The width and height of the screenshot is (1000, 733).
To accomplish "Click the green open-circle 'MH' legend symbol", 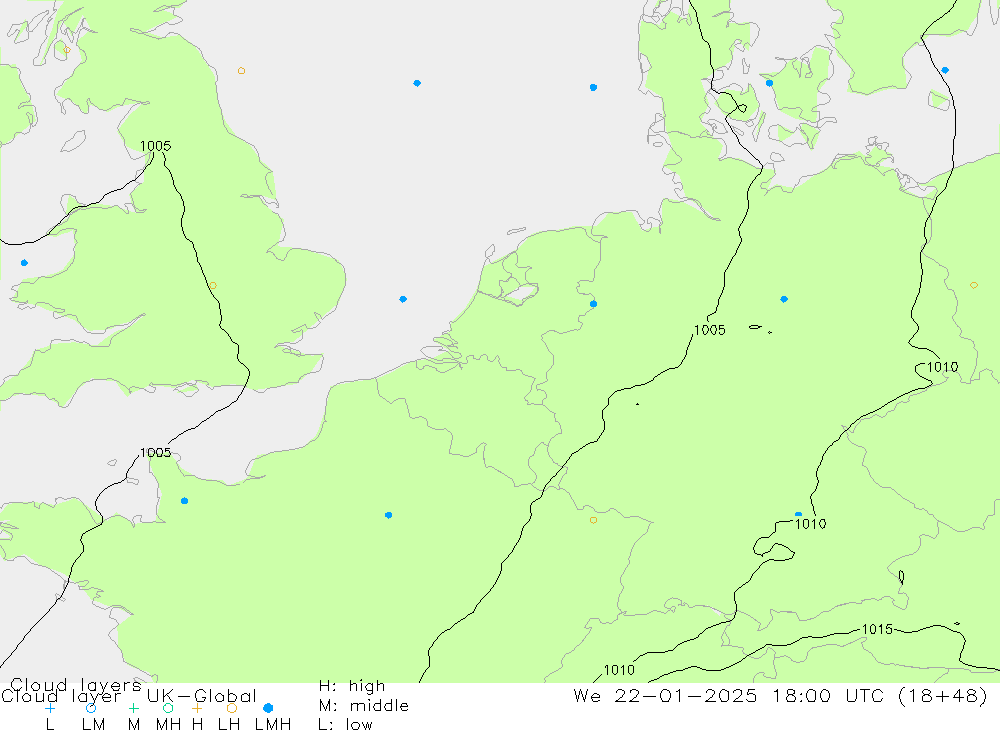I will point(168,708).
